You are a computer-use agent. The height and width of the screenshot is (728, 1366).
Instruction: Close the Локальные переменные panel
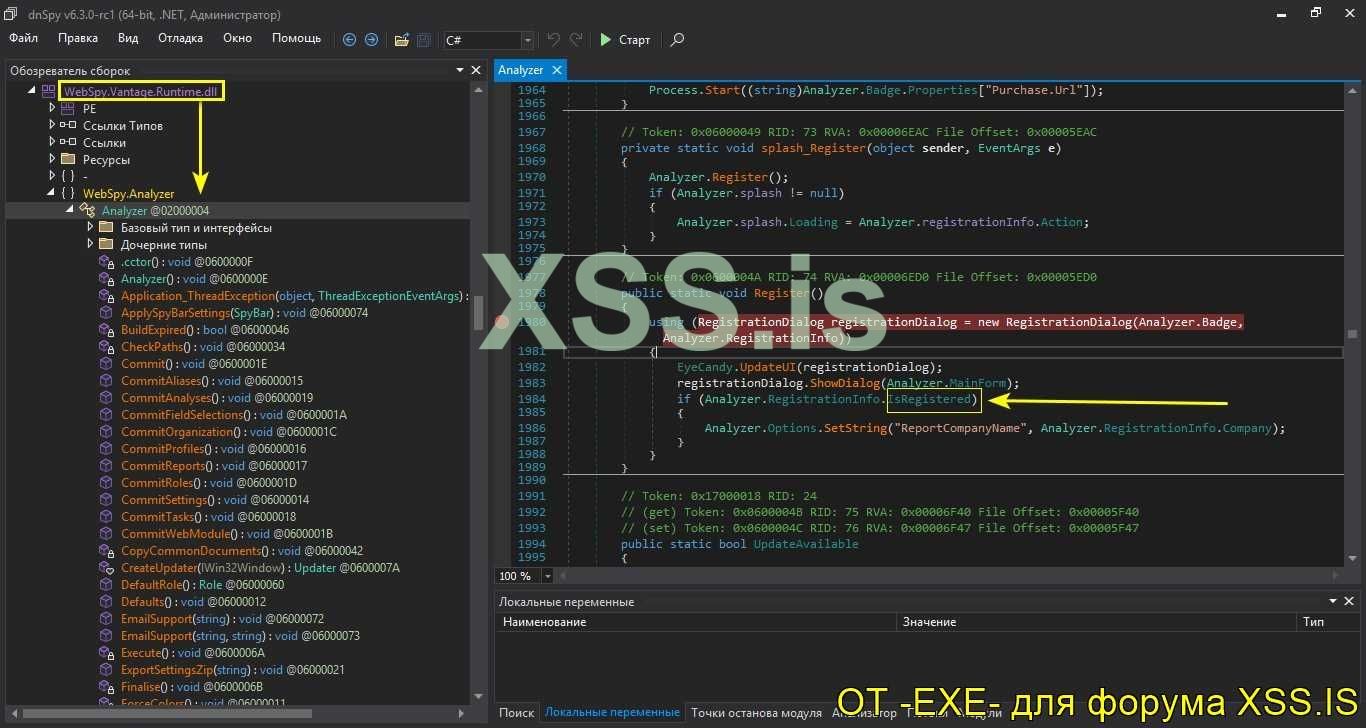[x=1350, y=601]
